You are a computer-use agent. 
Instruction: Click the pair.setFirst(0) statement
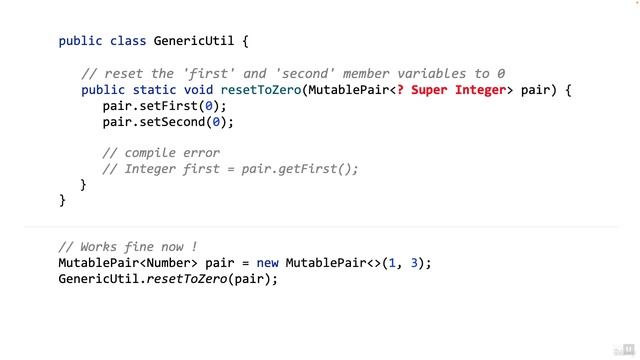164,106
